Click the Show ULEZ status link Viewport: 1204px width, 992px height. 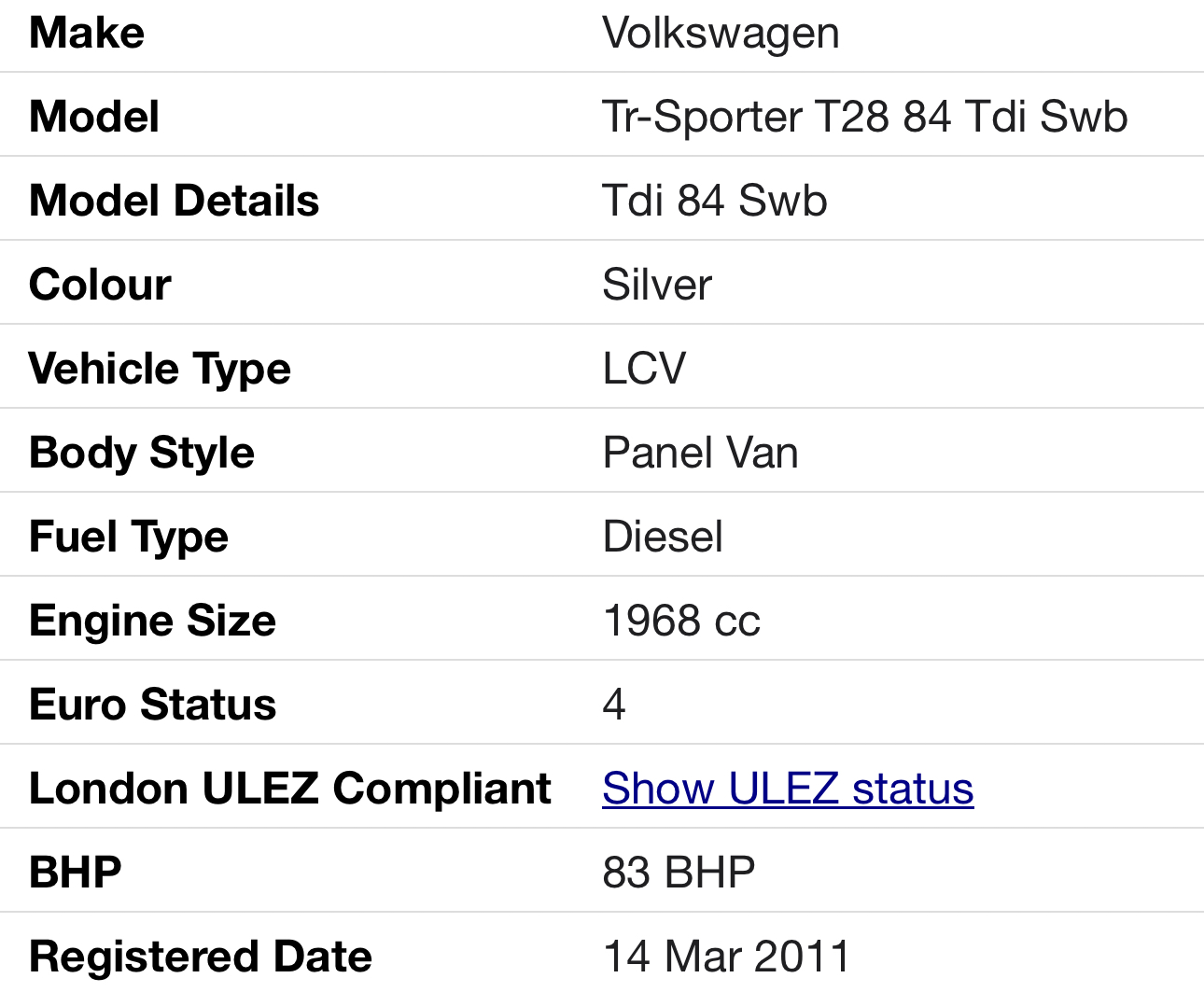coord(788,789)
